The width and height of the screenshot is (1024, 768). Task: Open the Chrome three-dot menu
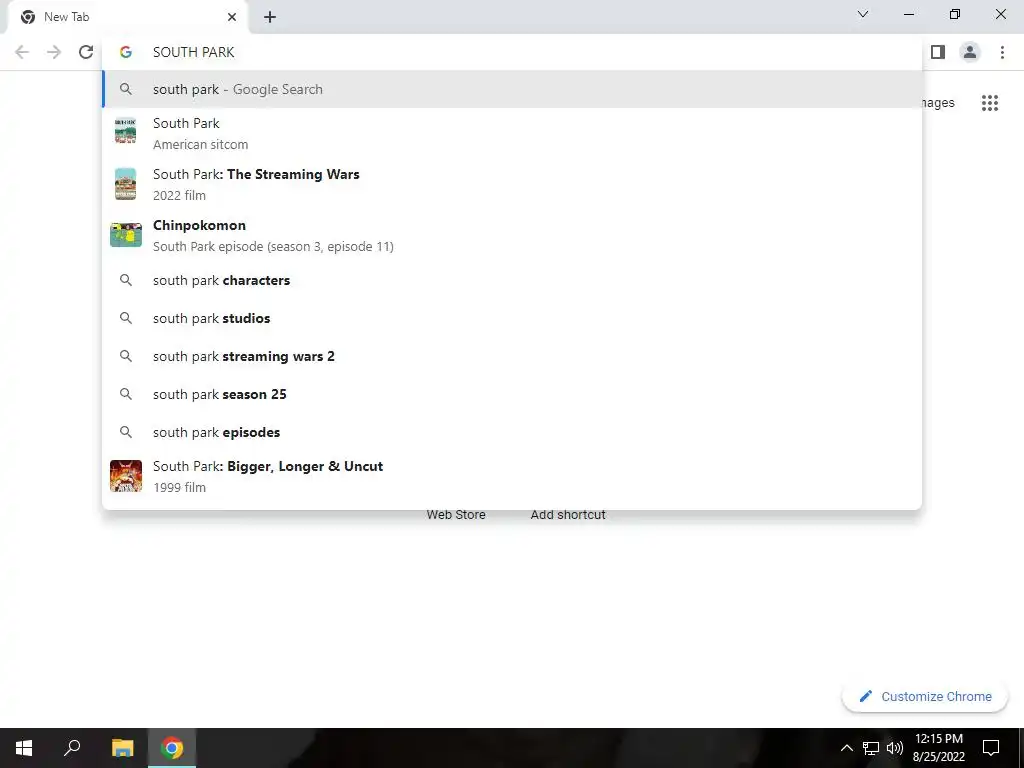click(x=1002, y=52)
